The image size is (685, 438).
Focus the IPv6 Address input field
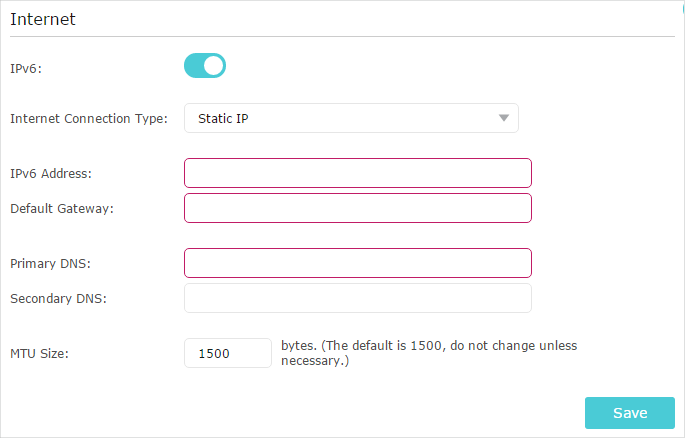[358, 173]
